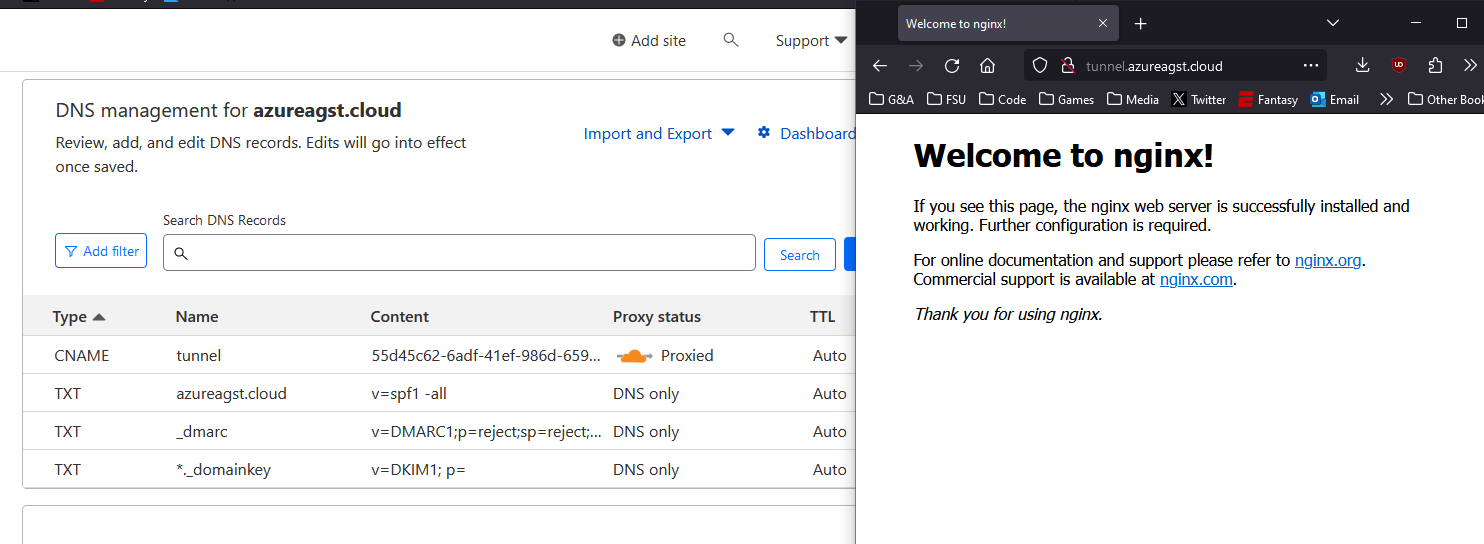
Task: Open the Games bookmarks folder
Action: (1067, 99)
